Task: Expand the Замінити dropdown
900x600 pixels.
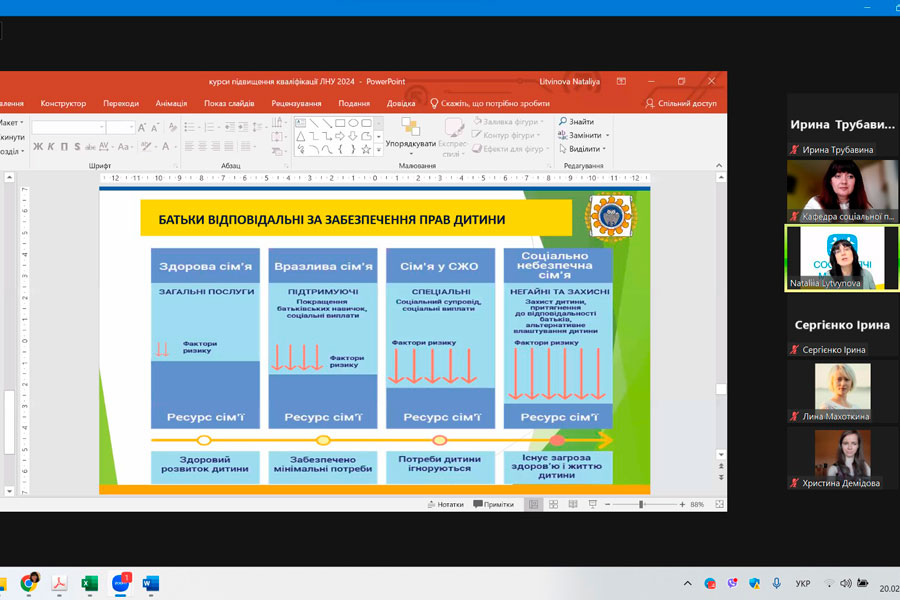Action: (x=607, y=135)
